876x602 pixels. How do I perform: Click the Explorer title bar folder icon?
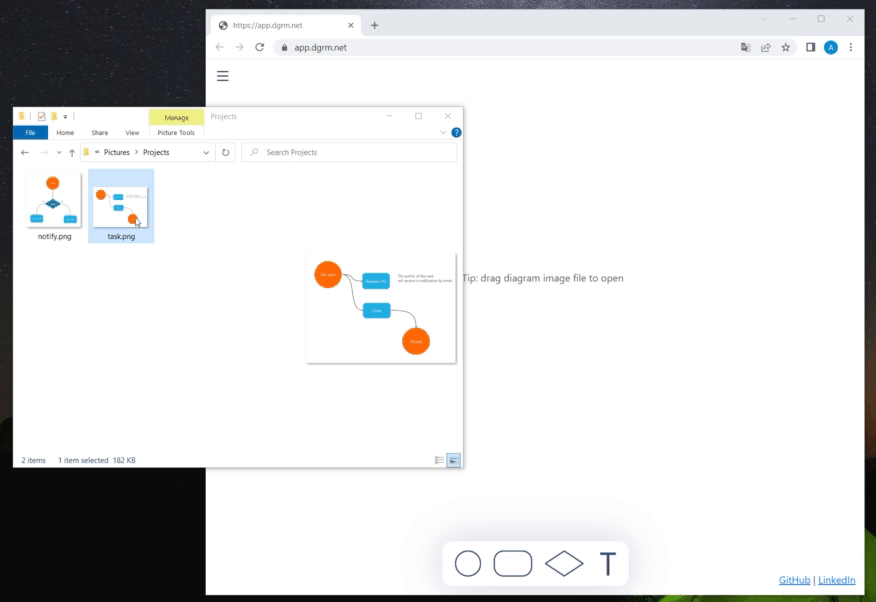click(21, 116)
